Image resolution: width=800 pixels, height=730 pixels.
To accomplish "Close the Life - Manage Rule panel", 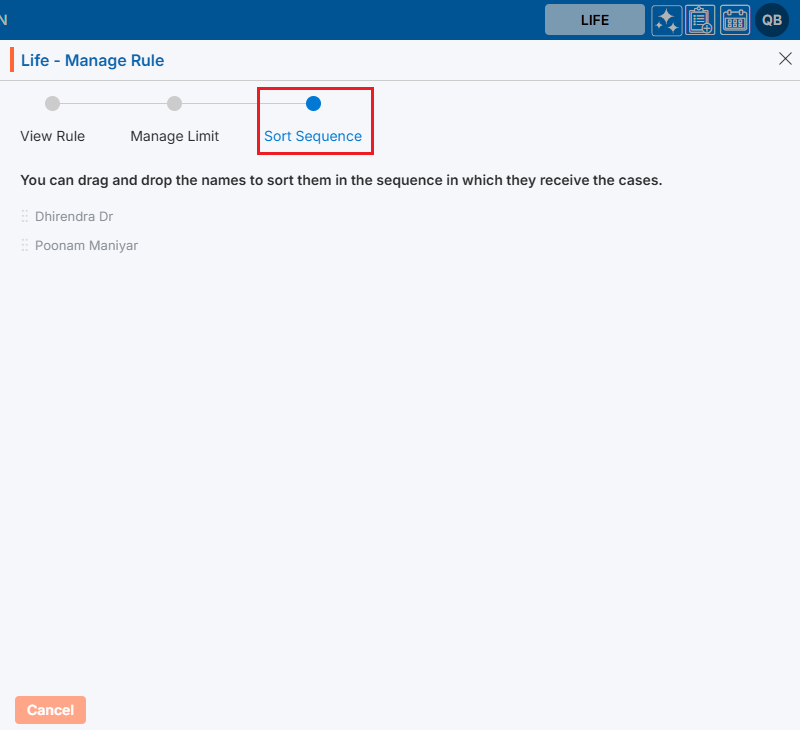I will (785, 59).
